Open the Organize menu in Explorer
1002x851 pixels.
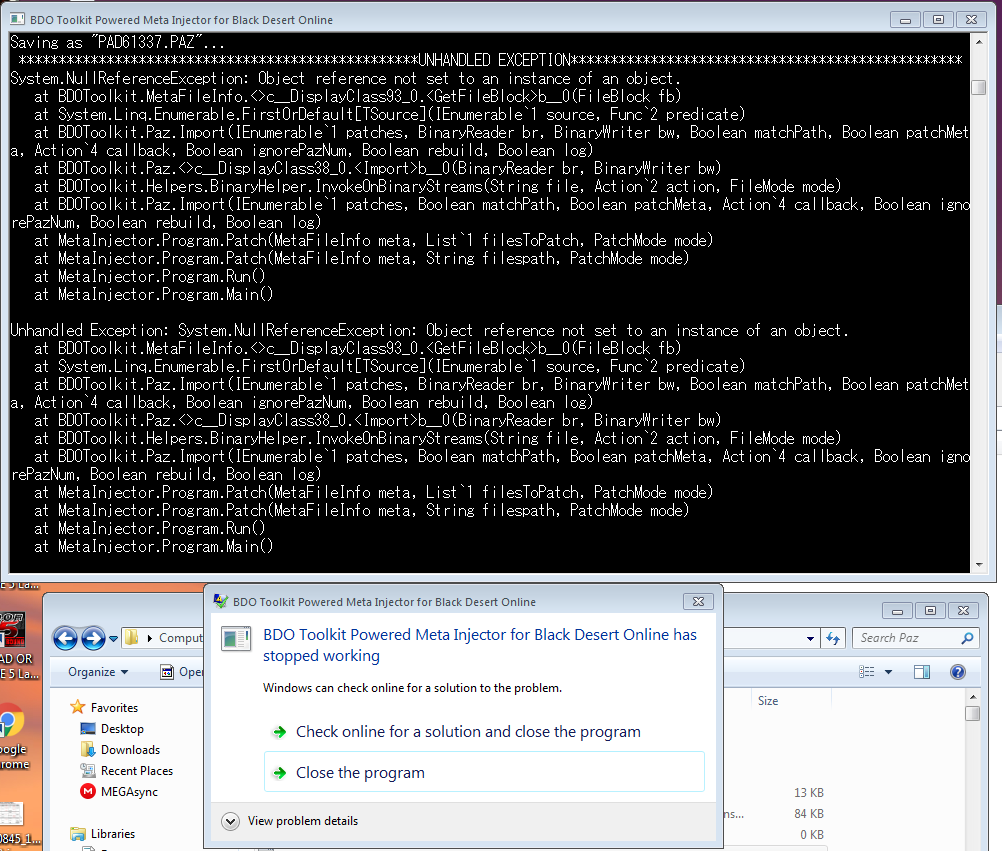click(x=98, y=672)
